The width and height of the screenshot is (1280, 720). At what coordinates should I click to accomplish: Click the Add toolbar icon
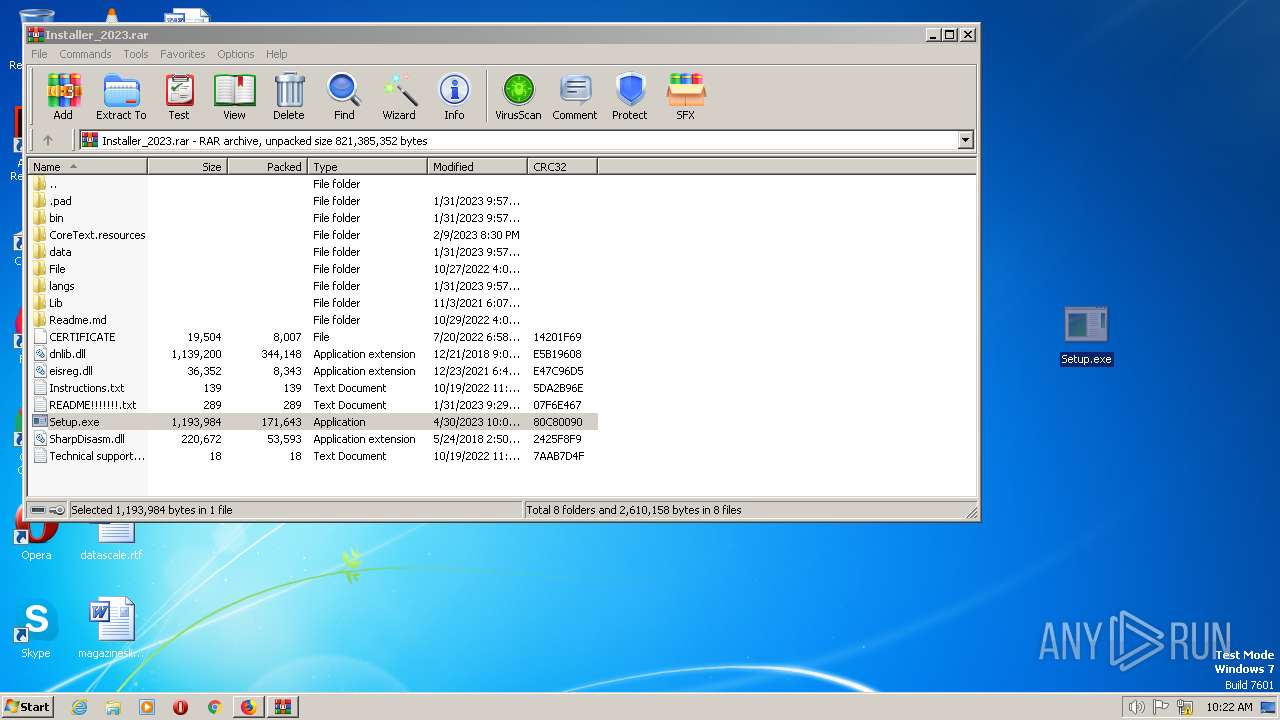[63, 97]
